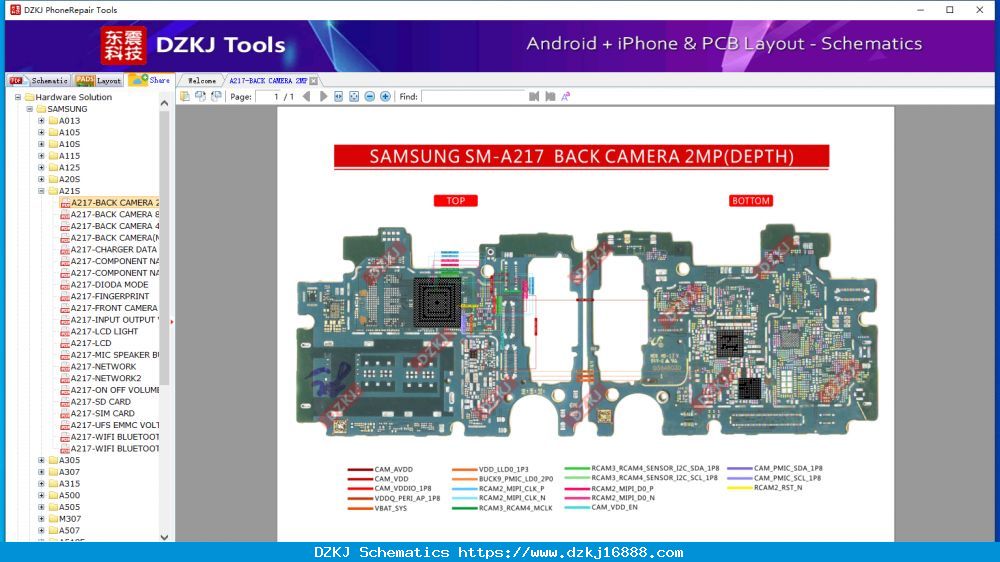Image resolution: width=1000 pixels, height=562 pixels.
Task: Click the rotate-left page icon in the toolbar
Action: click(x=200, y=96)
